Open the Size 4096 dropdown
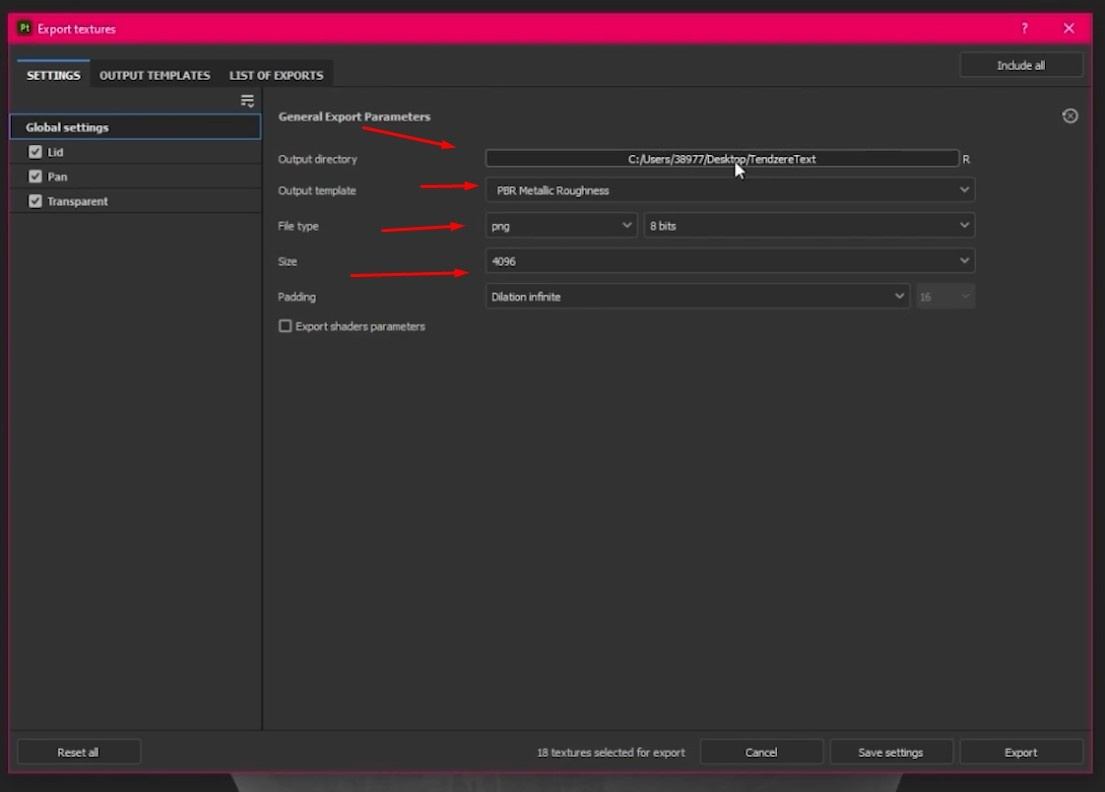The height and width of the screenshot is (792, 1105). [x=730, y=261]
